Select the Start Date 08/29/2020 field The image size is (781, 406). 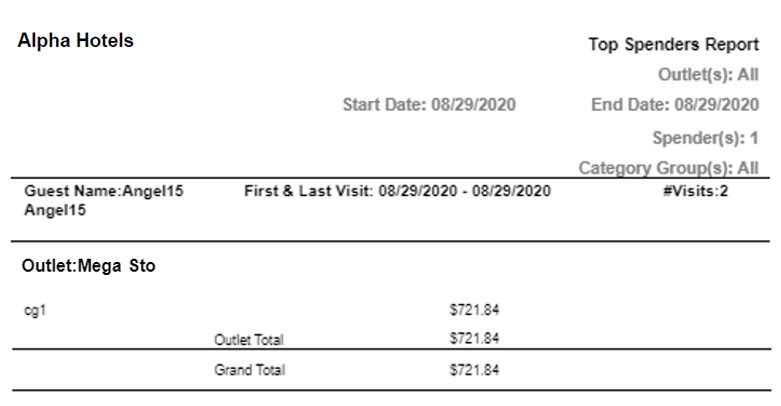429,104
